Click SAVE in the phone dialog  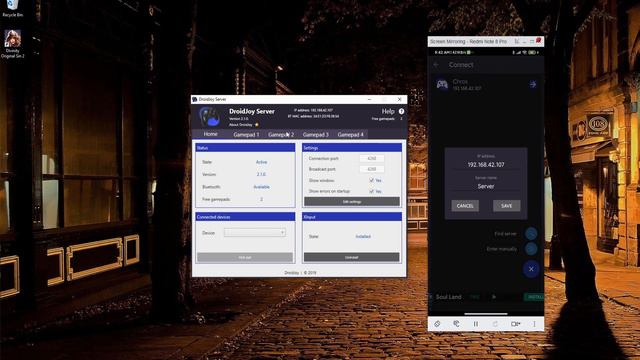coord(507,206)
